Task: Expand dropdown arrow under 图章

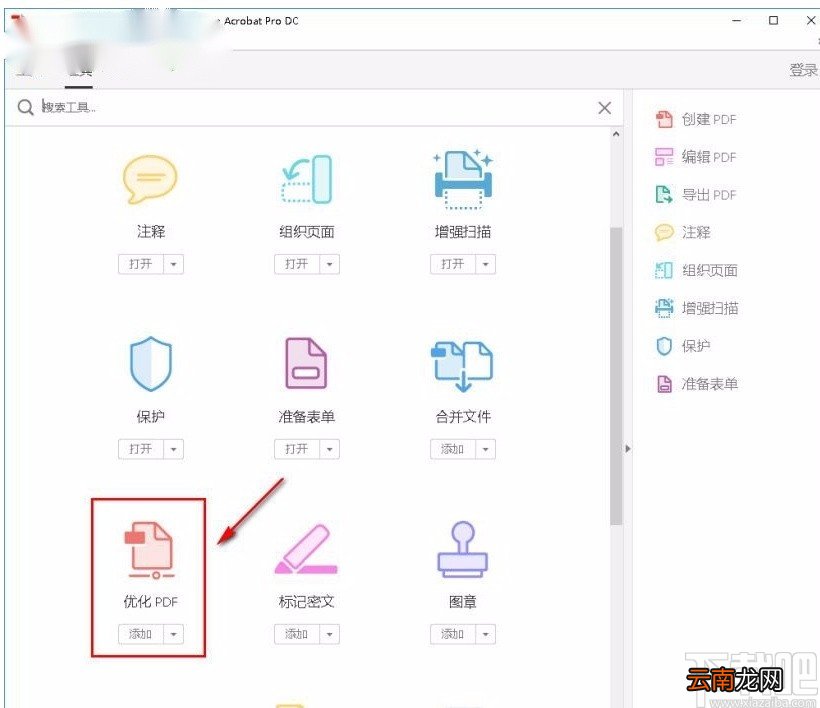Action: tap(485, 634)
